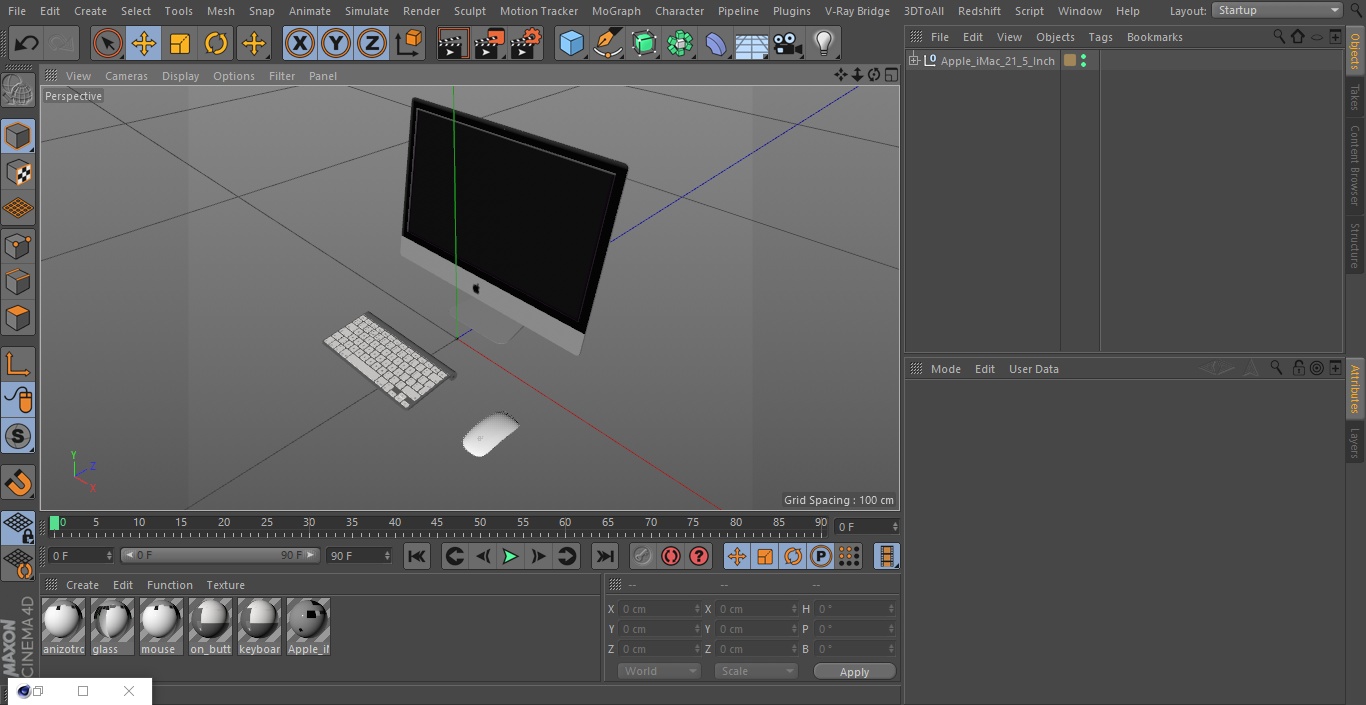Toggle the coordinate system icon

coord(409,43)
